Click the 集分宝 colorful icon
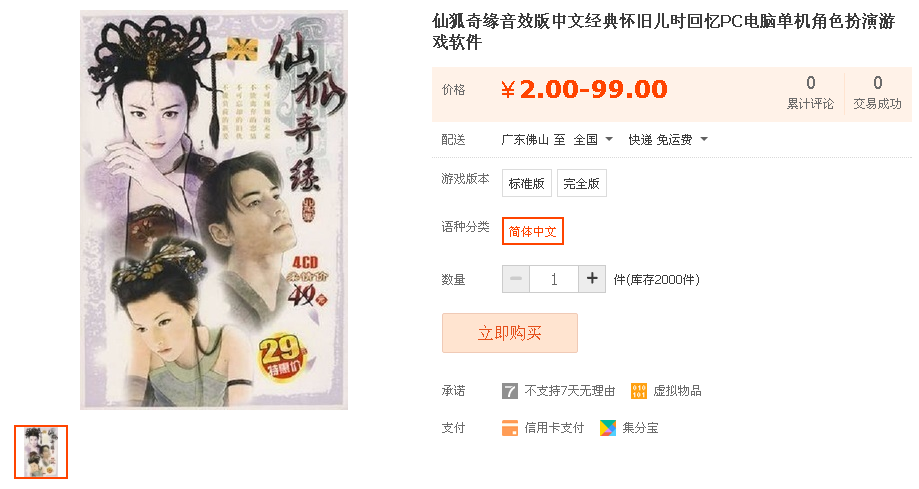 coord(608,428)
